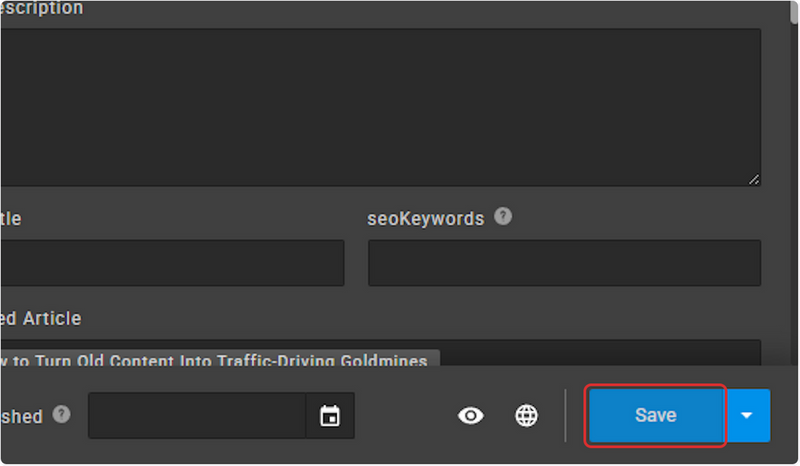The width and height of the screenshot is (800, 466).
Task: Show help for the seoKeywords field
Action: [x=503, y=216]
